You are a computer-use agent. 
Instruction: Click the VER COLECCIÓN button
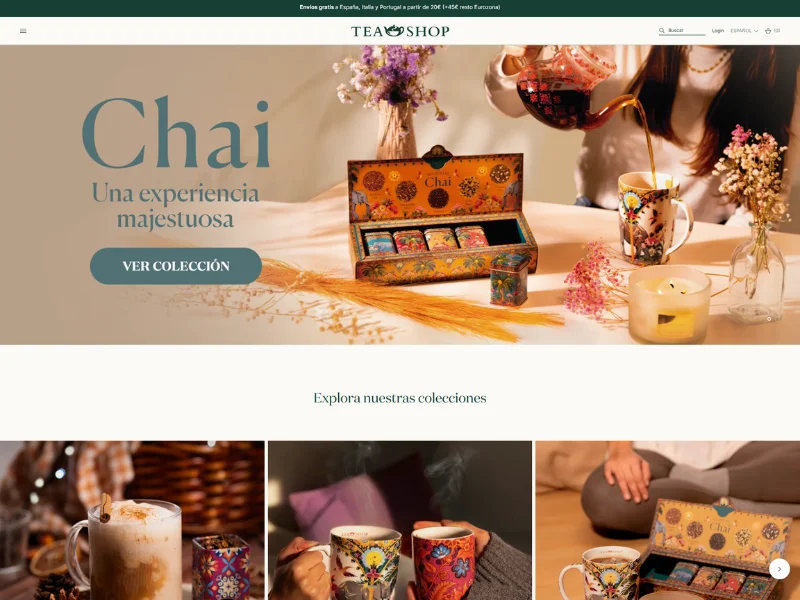176,266
